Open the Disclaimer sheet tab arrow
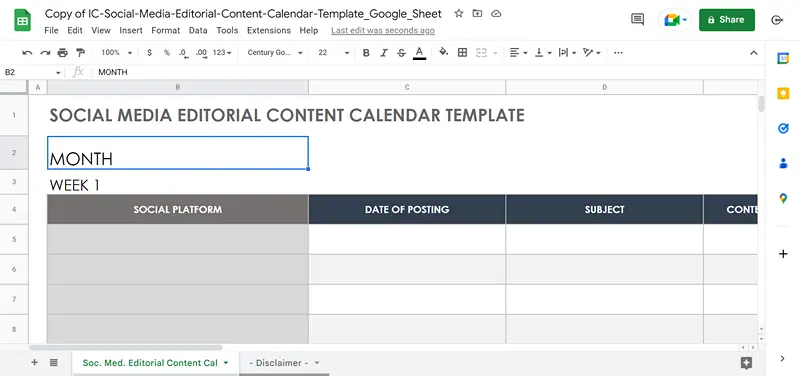 click(316, 363)
